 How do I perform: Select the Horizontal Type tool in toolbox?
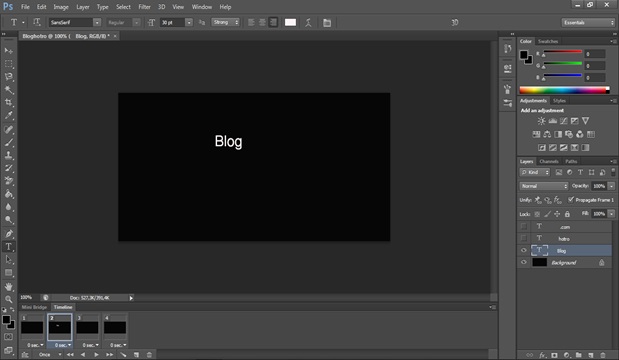point(9,247)
